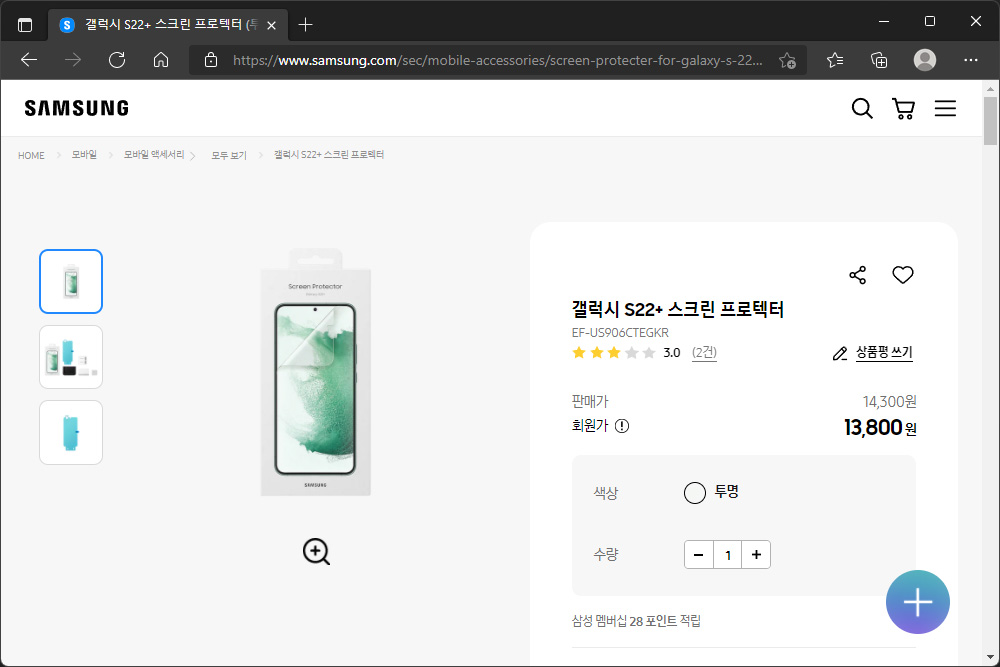
Task: Click the 14,300원 sale price
Action: pos(890,402)
